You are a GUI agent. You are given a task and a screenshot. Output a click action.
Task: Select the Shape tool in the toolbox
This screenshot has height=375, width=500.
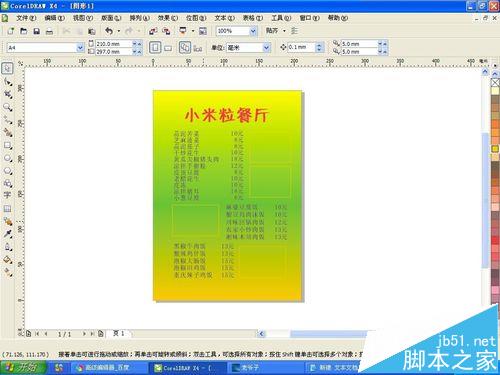pyautogui.click(x=8, y=82)
